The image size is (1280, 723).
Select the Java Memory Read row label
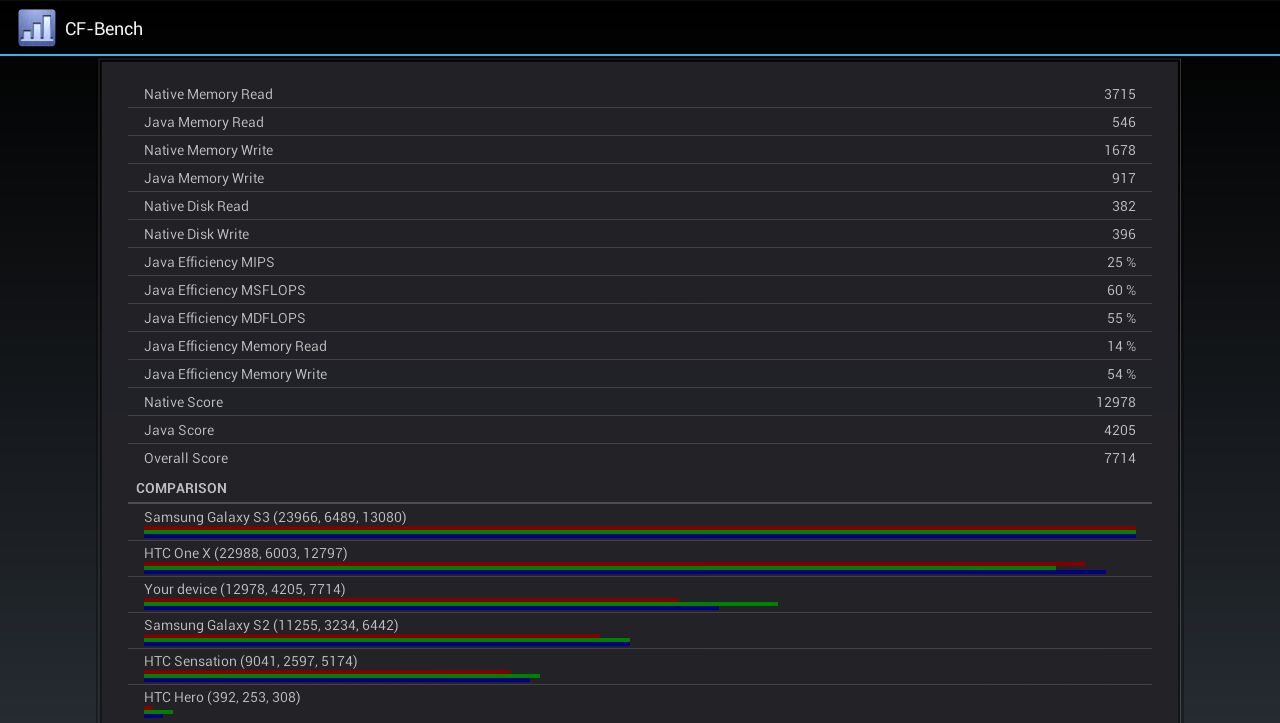point(204,122)
